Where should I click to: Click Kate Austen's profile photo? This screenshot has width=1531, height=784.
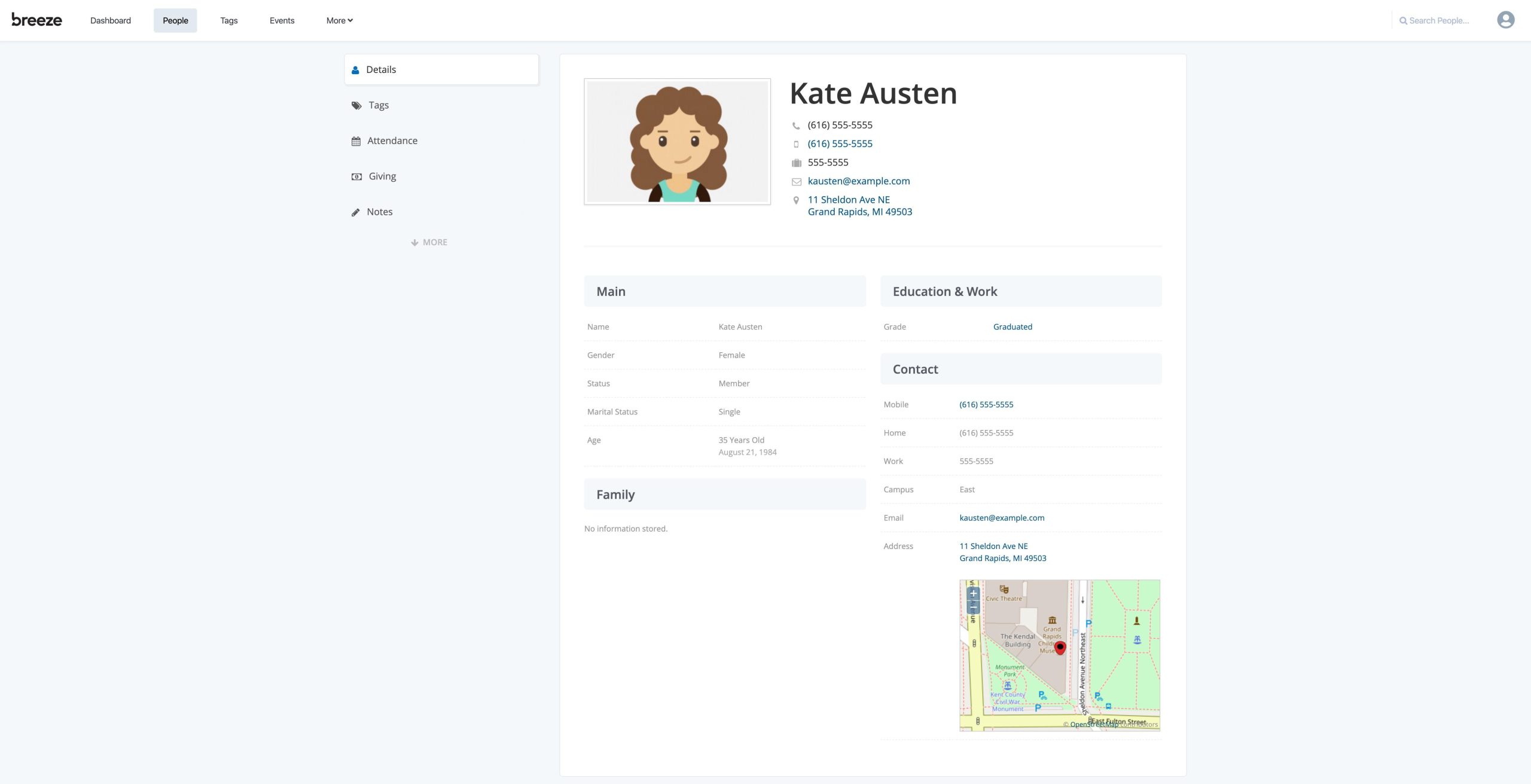(677, 142)
